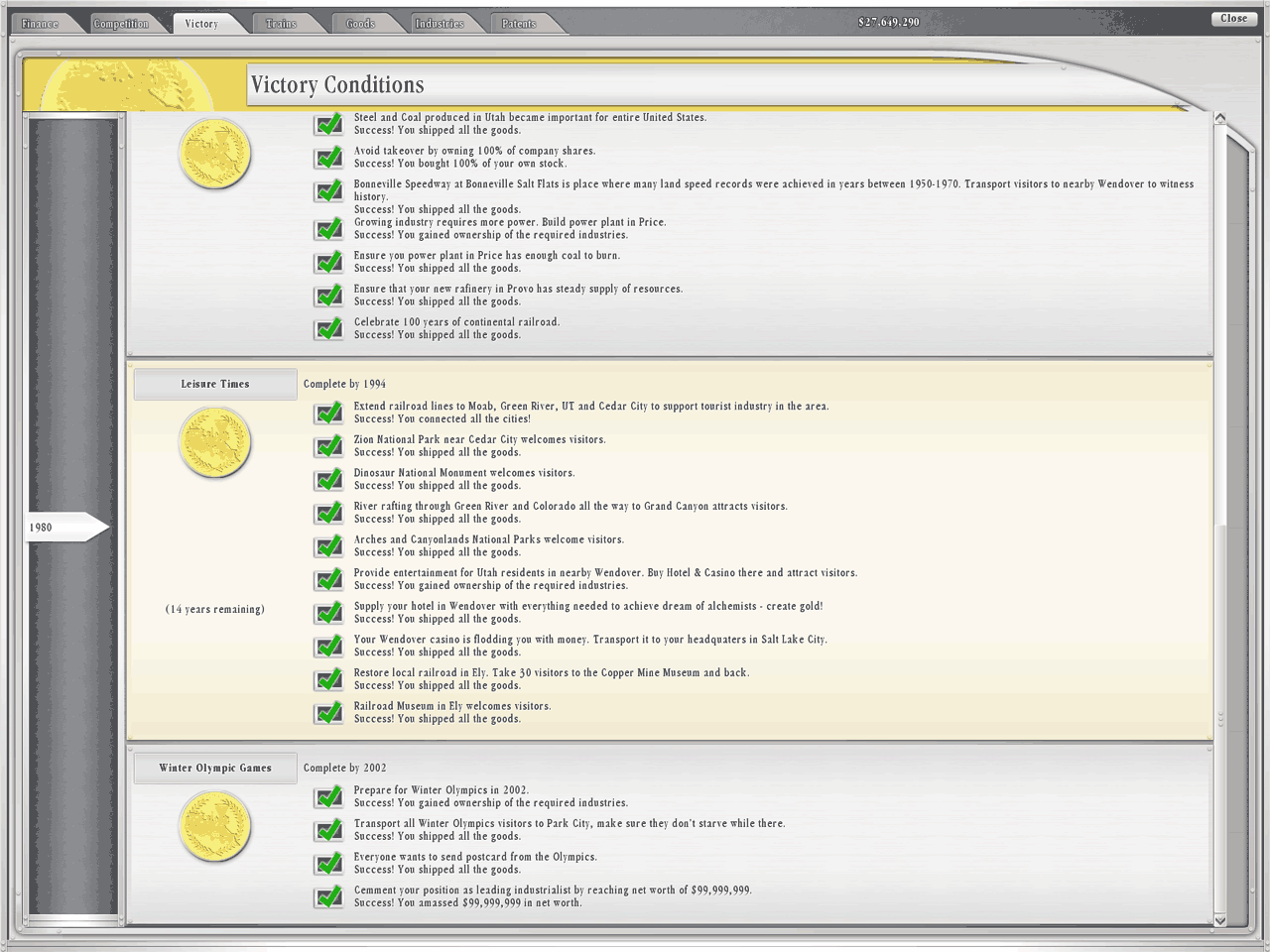Click scrollbar down arrow at bottom right
Screen dimensions: 1270x952
pyautogui.click(x=1220, y=920)
